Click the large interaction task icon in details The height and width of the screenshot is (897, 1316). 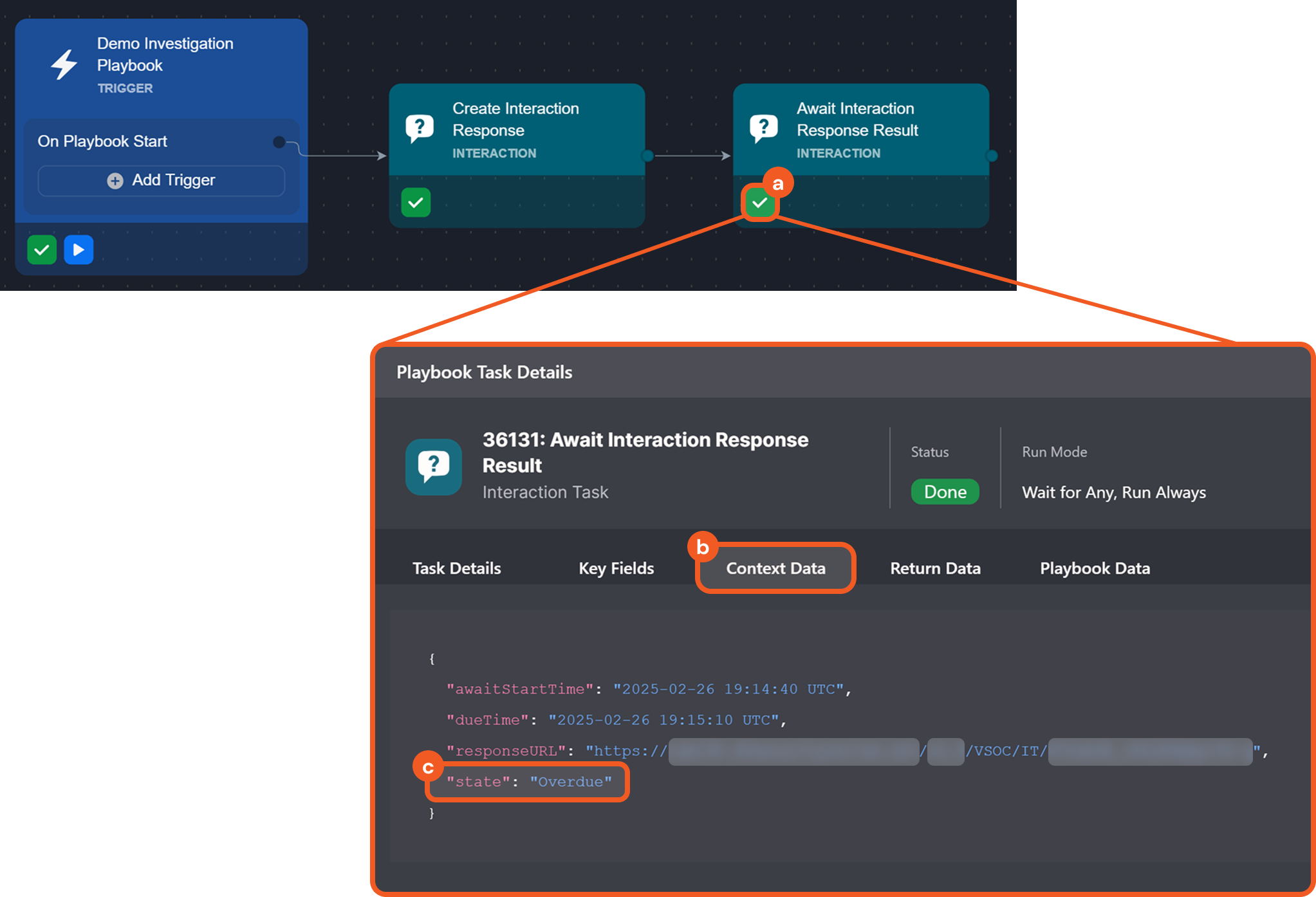pyautogui.click(x=434, y=467)
